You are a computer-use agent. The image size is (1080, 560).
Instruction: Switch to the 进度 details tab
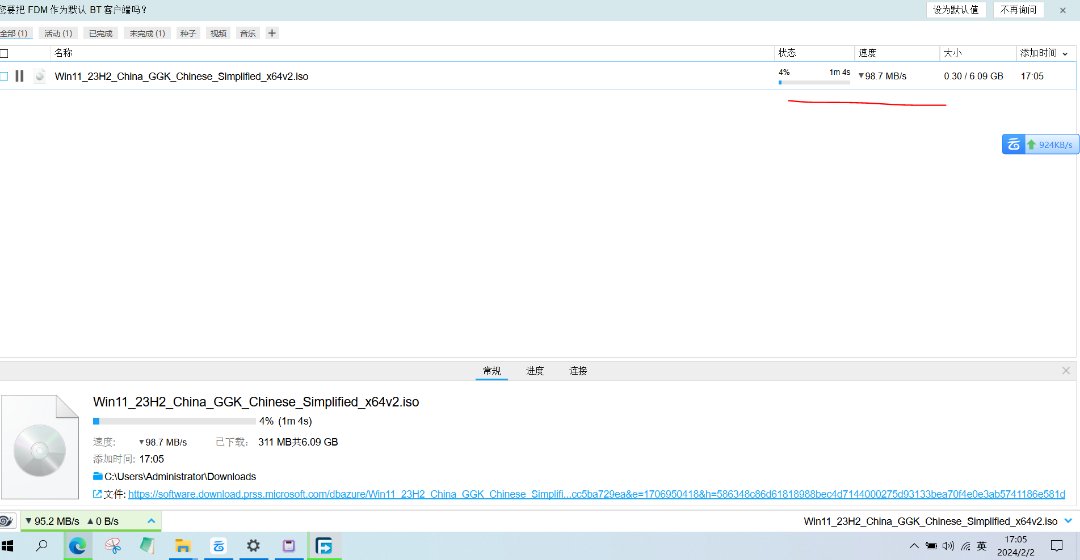535,371
